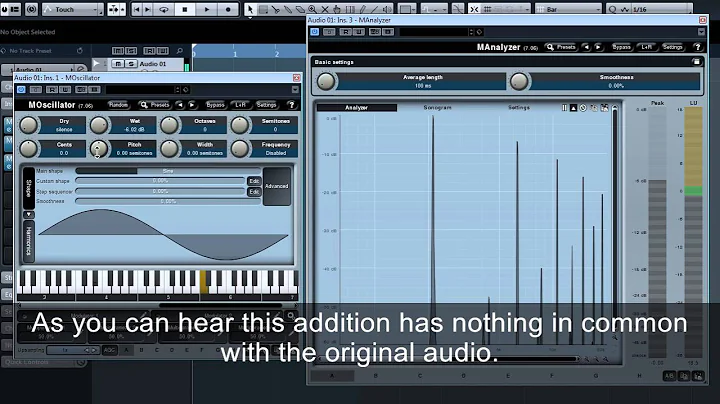This screenshot has width=720, height=404.
Task: Toggle MOscillator plugin power button
Action: [x=21, y=90]
